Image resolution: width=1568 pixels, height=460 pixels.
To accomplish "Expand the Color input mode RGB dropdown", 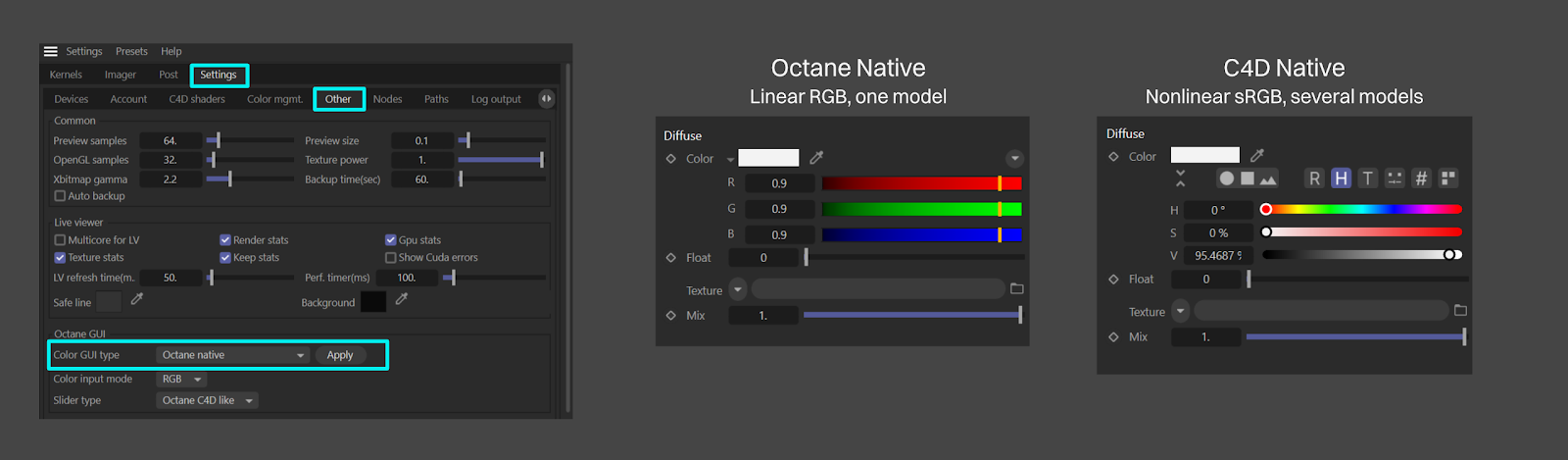I will [181, 380].
